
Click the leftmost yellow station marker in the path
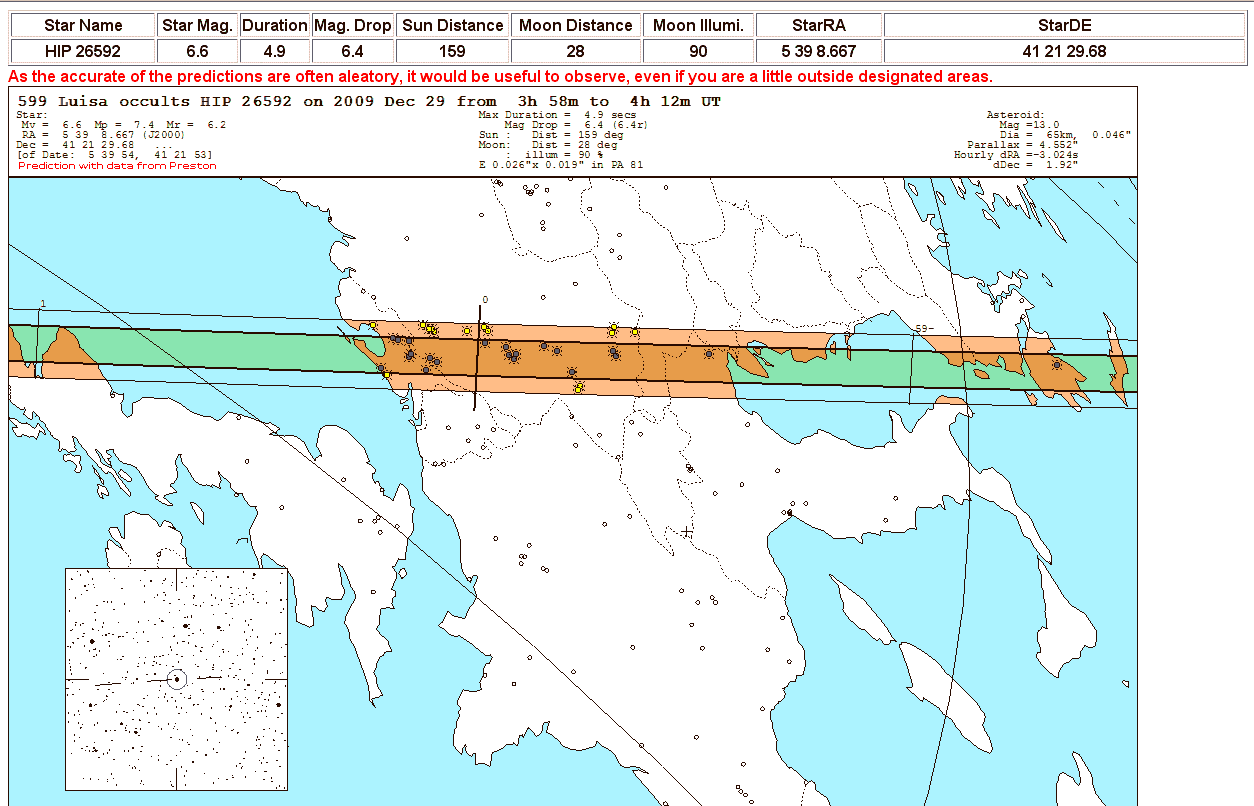[372, 326]
